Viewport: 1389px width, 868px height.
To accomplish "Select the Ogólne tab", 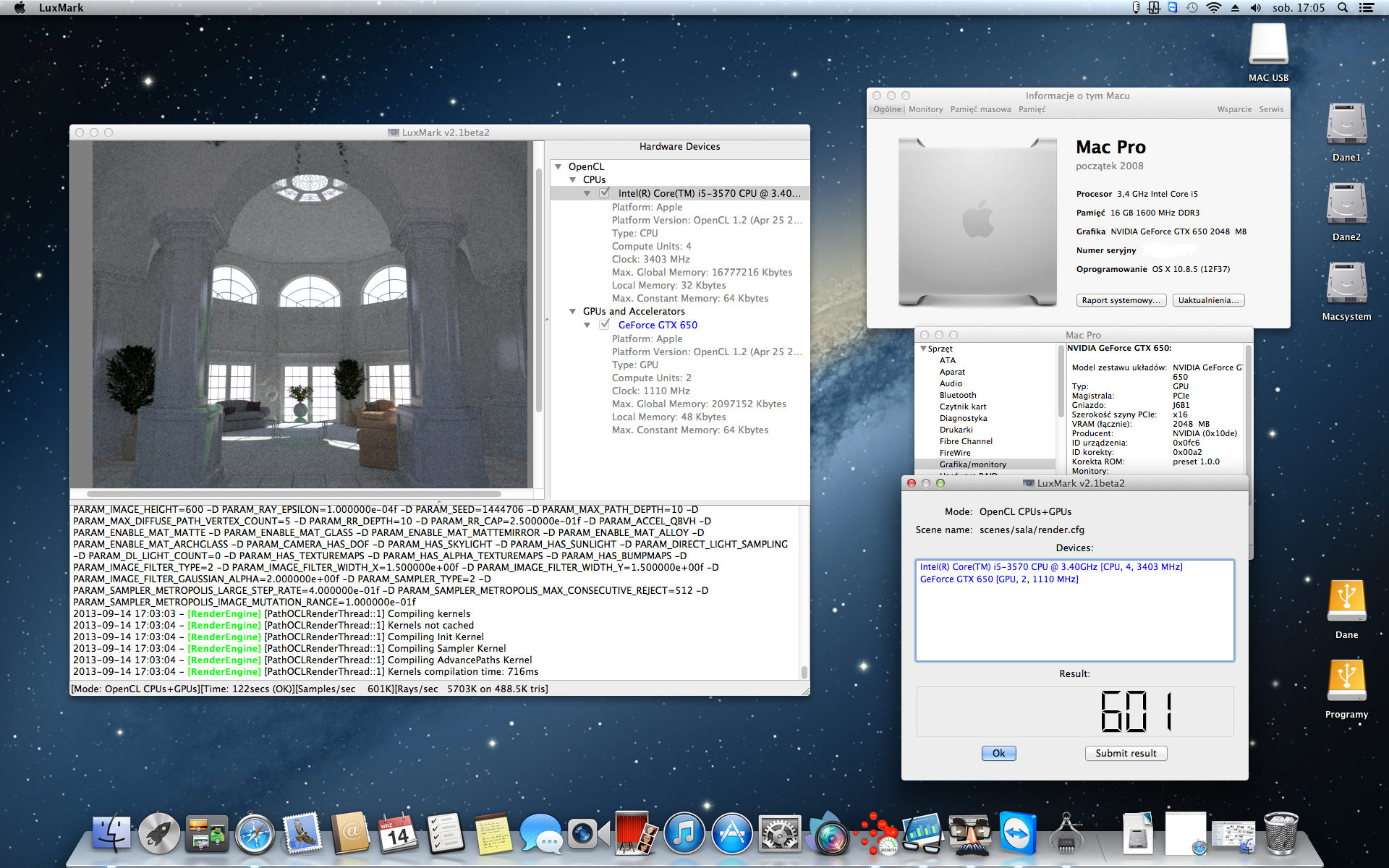I will [887, 109].
